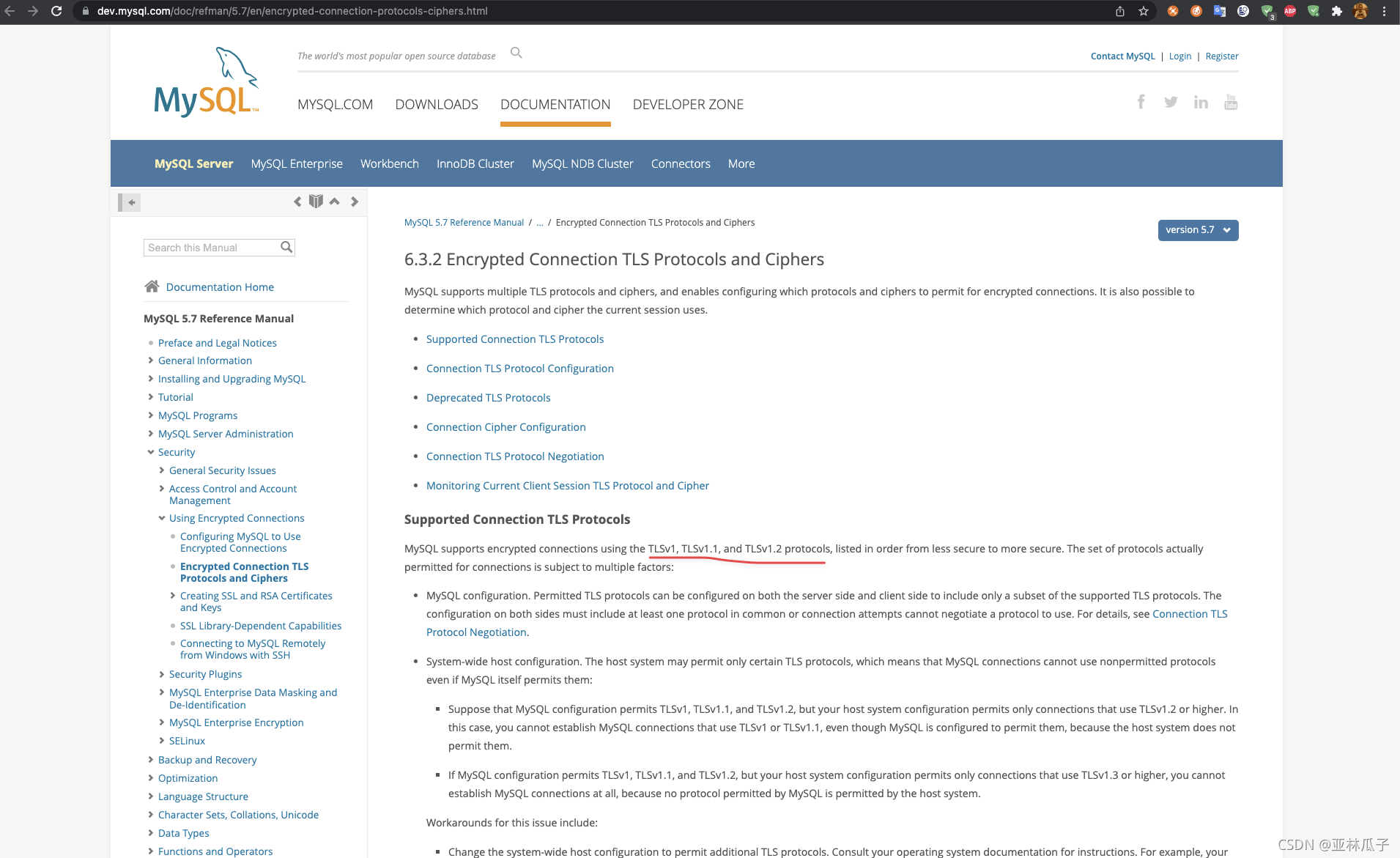The height and width of the screenshot is (858, 1400).
Task: Expand the Tutorial tree arrow
Action: click(150, 397)
